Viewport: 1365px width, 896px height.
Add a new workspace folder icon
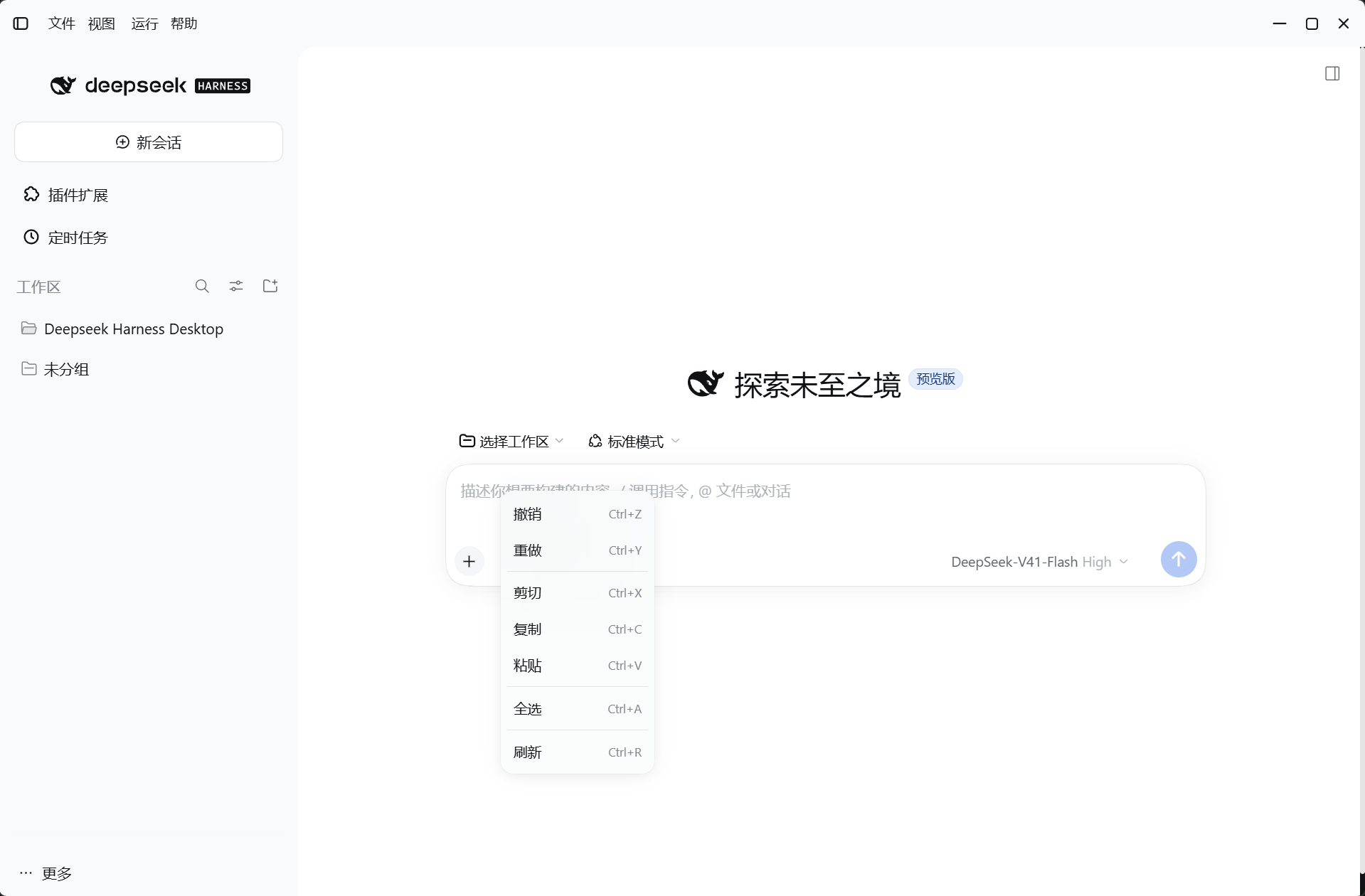coord(270,286)
